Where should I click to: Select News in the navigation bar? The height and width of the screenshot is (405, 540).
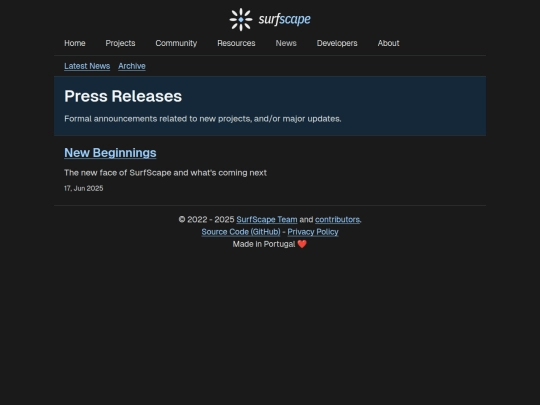[286, 43]
